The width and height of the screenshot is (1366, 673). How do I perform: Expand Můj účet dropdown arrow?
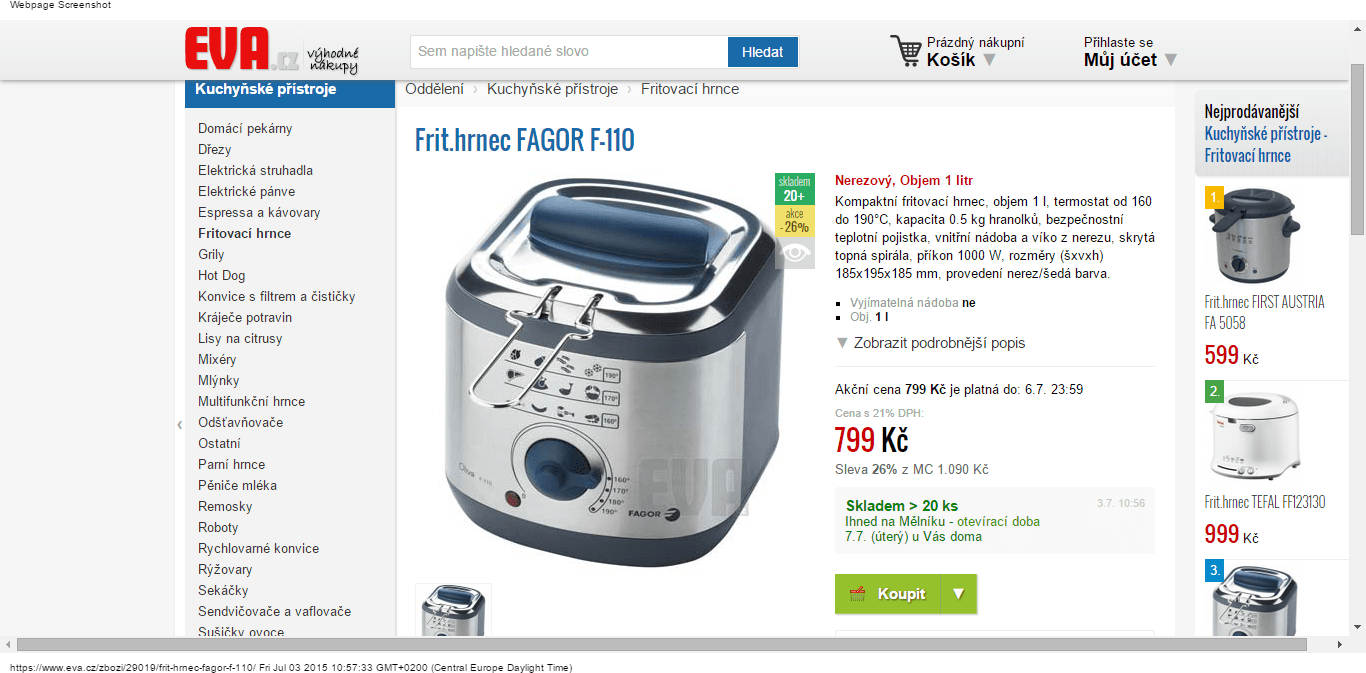point(1171,60)
